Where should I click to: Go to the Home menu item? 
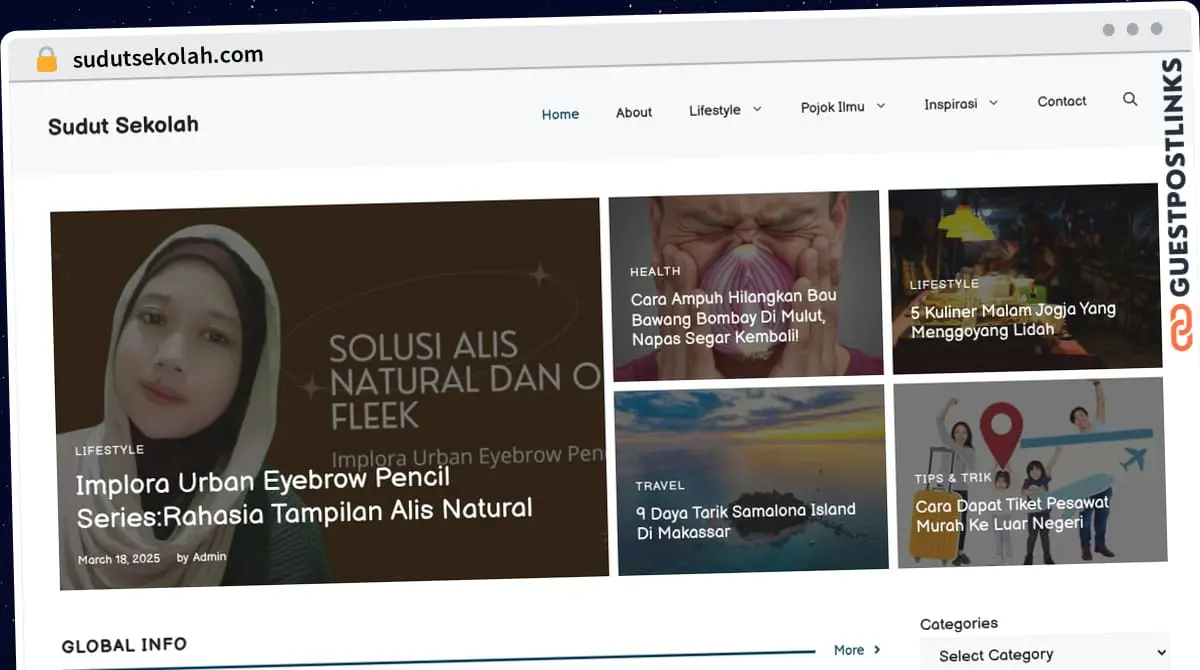560,114
